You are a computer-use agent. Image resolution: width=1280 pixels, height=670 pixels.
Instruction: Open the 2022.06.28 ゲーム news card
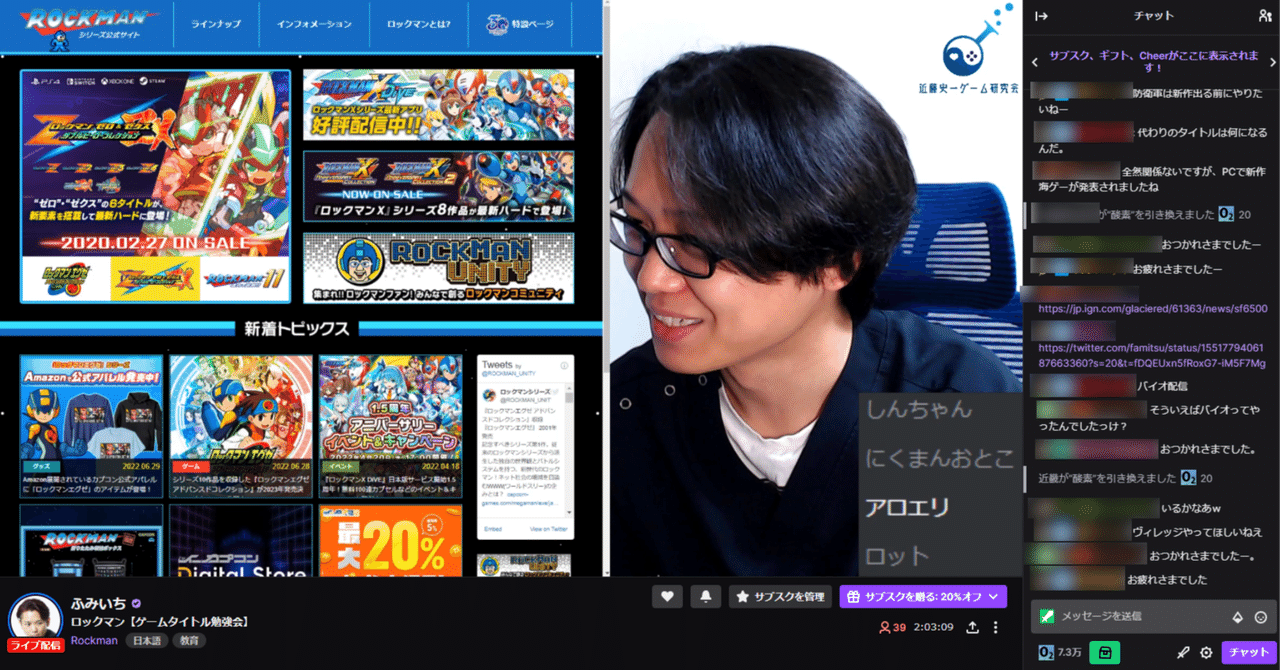click(240, 425)
